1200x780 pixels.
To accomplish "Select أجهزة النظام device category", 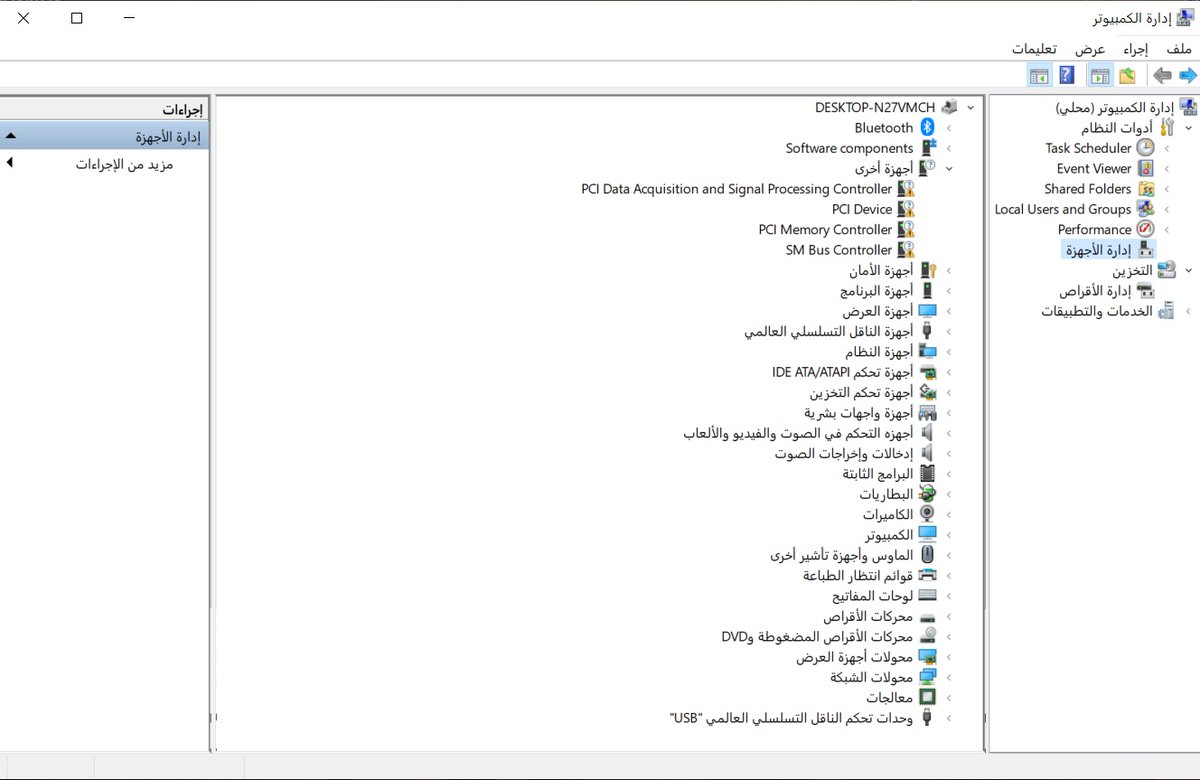I will 880,352.
